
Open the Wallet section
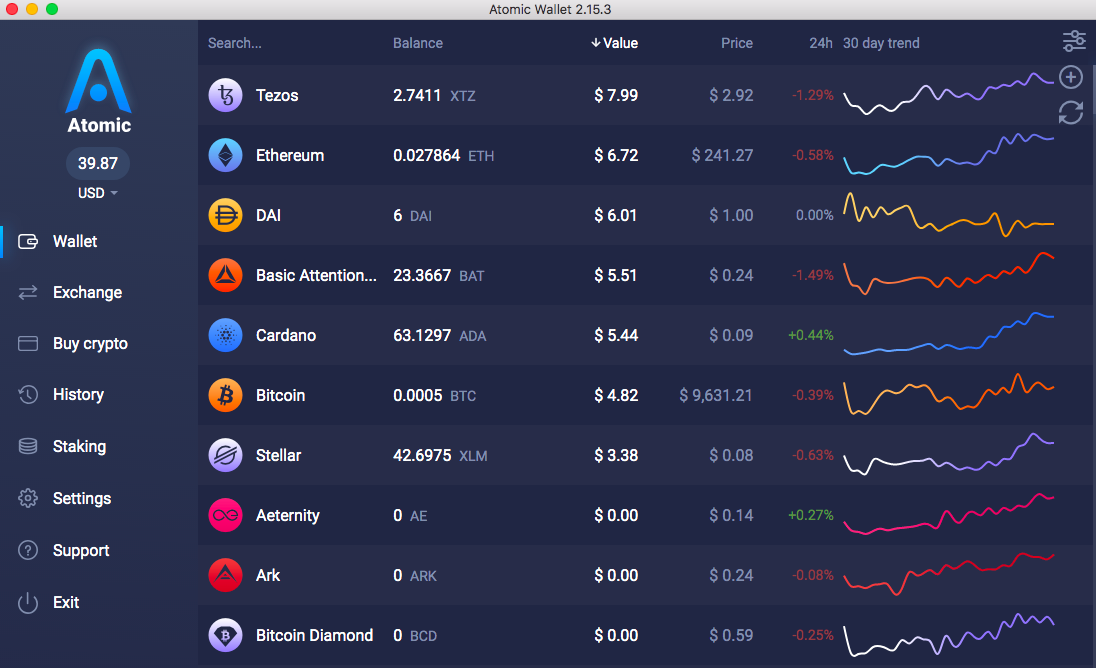point(75,242)
